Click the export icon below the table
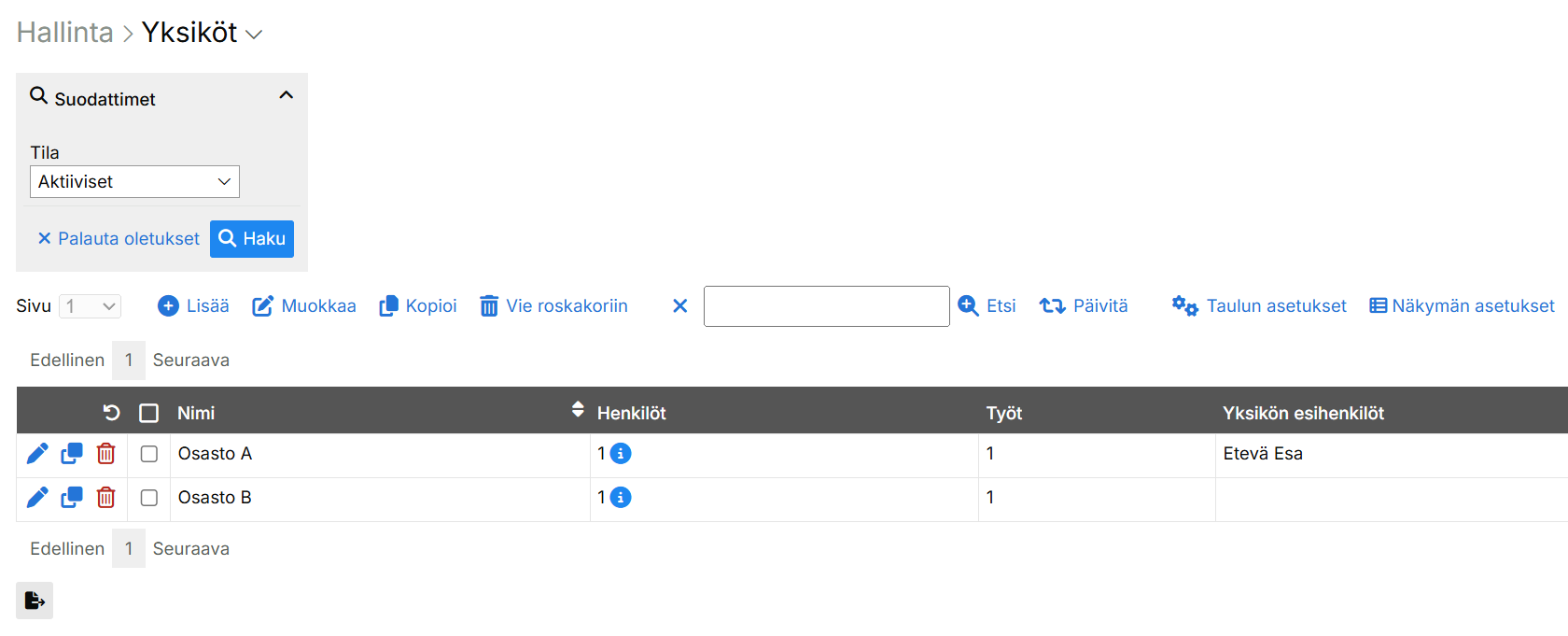This screenshot has height=636, width=1568. point(35,601)
